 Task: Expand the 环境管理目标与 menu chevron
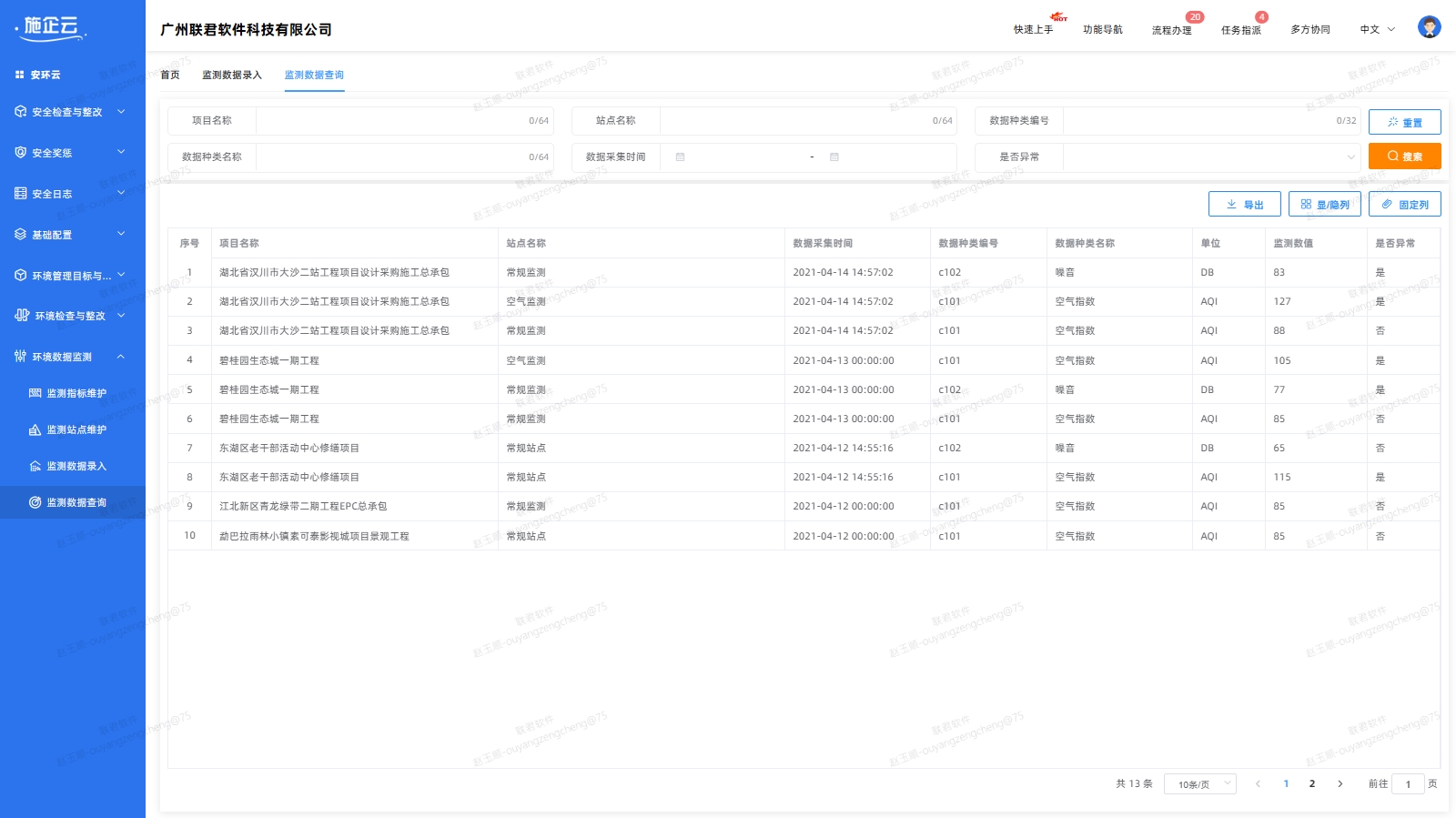121,275
